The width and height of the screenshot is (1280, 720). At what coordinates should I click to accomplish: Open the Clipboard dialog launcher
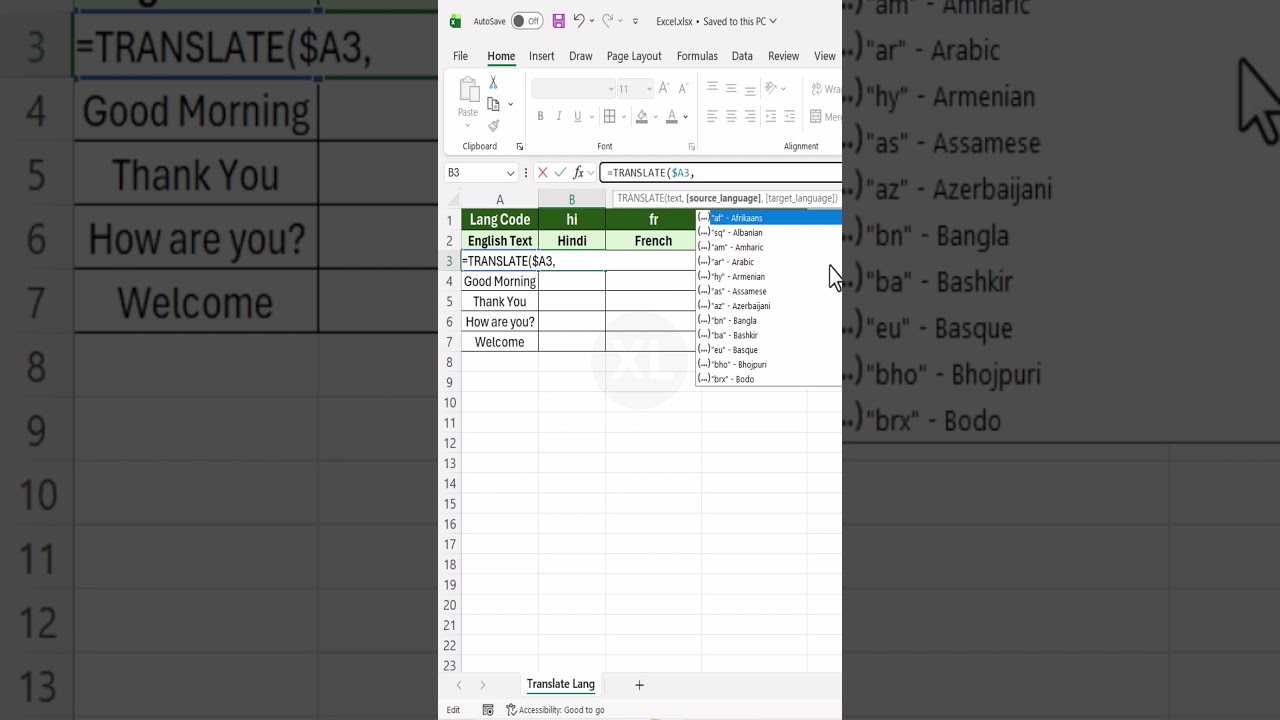(519, 146)
